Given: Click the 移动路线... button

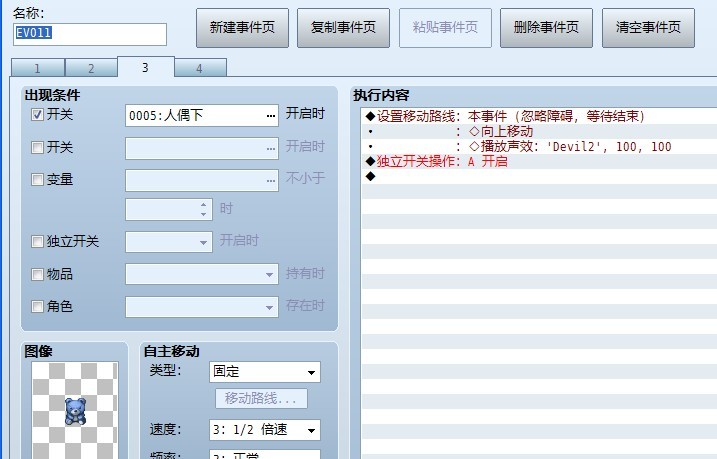Looking at the screenshot, I should [261, 399].
